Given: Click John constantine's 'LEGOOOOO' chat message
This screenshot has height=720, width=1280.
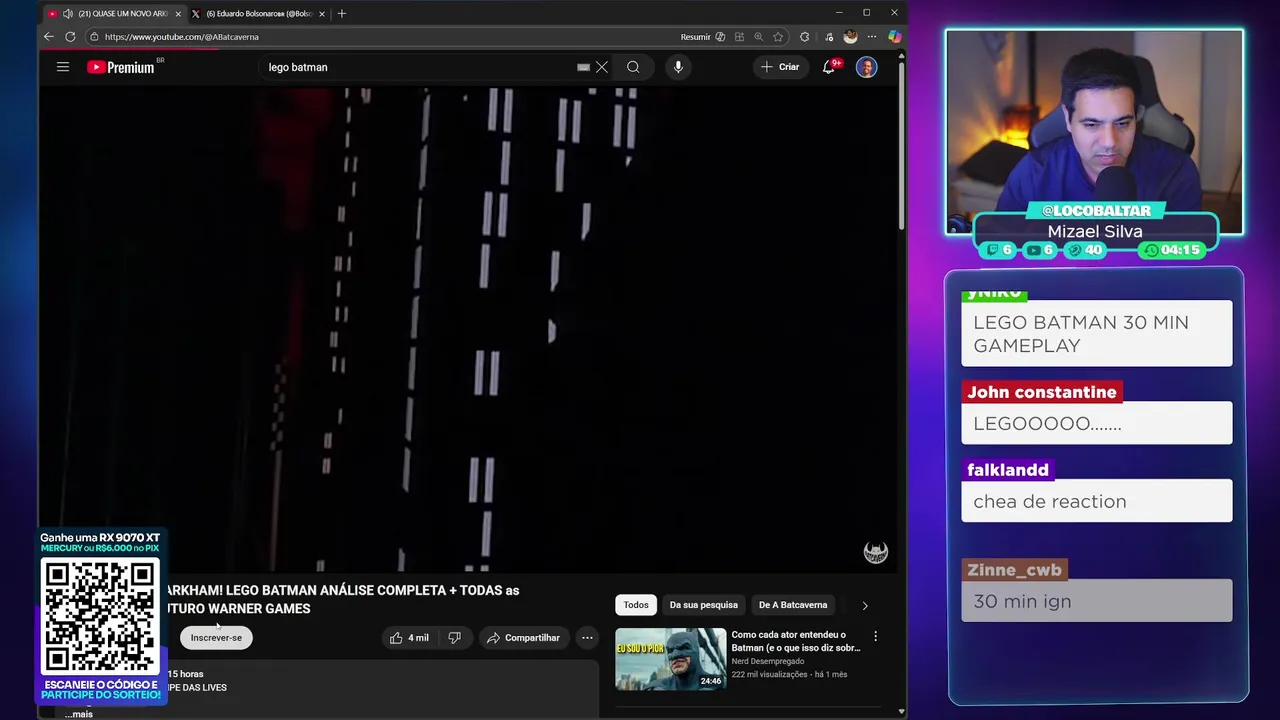Looking at the screenshot, I should [x=1097, y=423].
